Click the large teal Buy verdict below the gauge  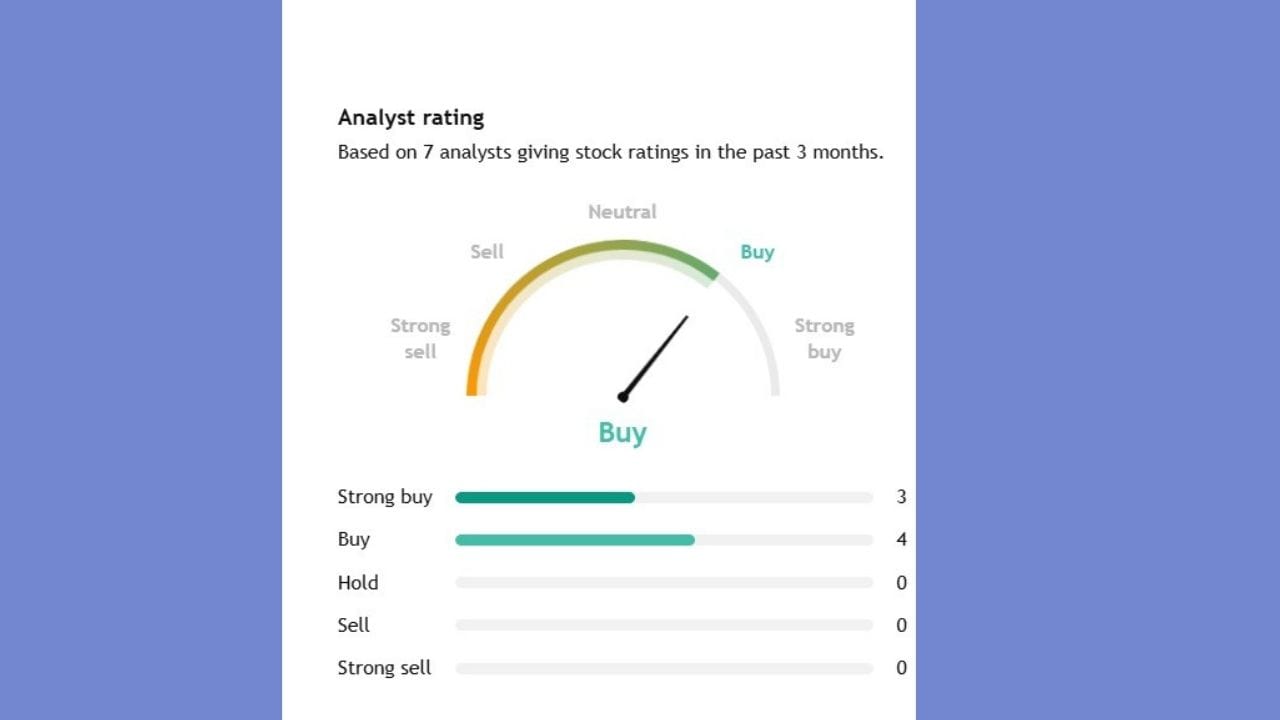622,433
